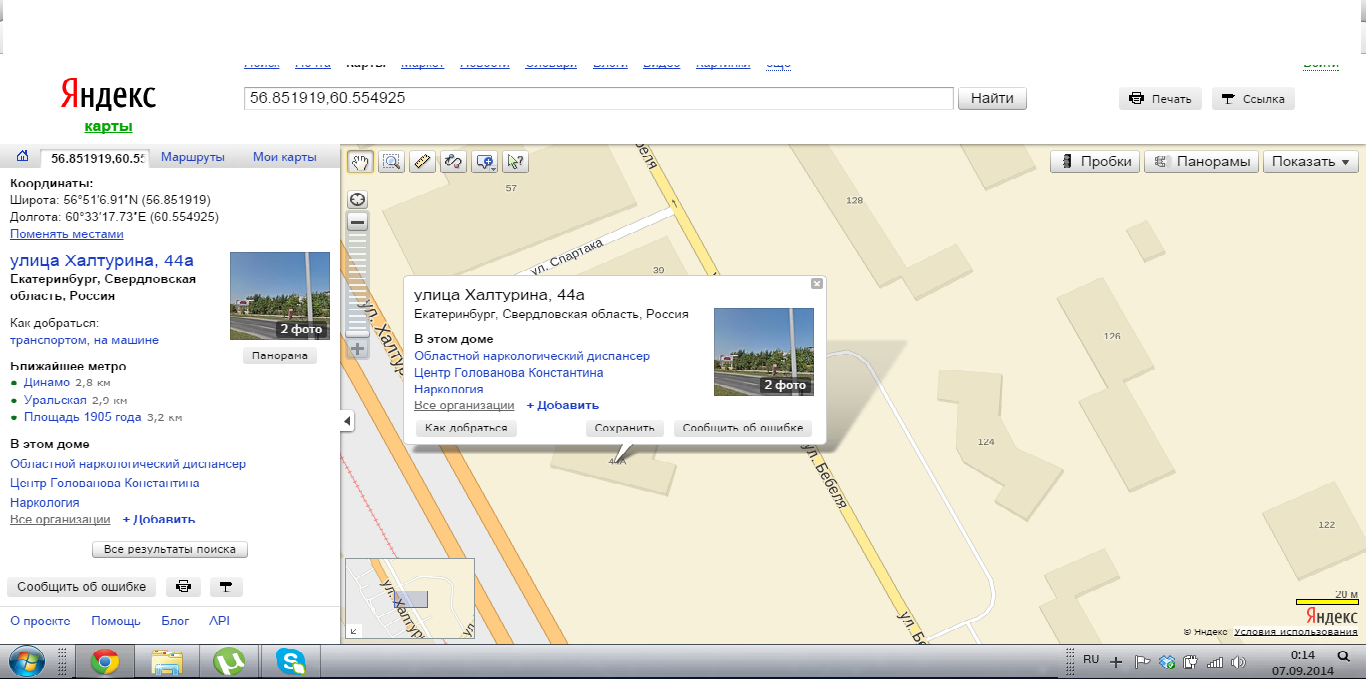Open Площадь 1905 года metro link
This screenshot has height=679, width=1366.
(81, 417)
